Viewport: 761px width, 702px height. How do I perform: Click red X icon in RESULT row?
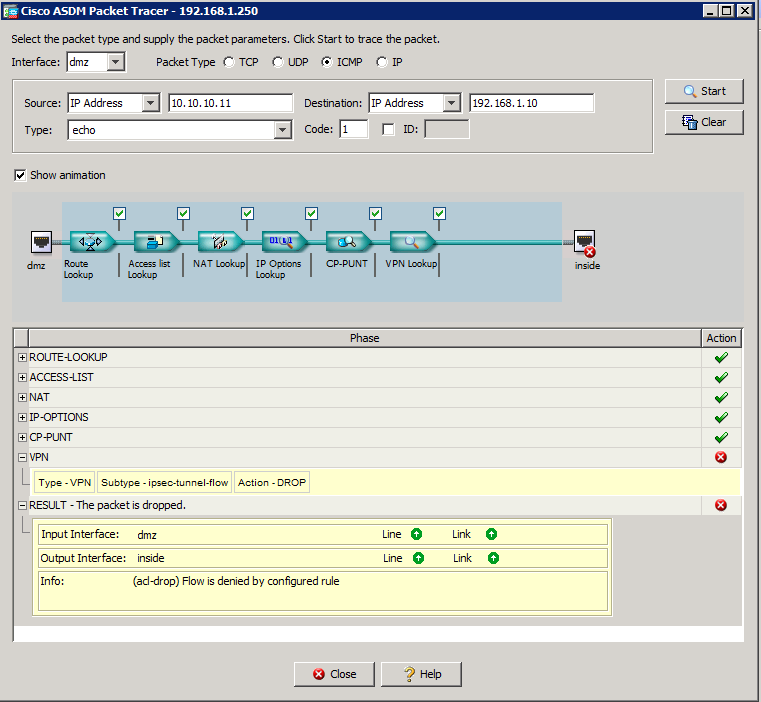tap(721, 505)
